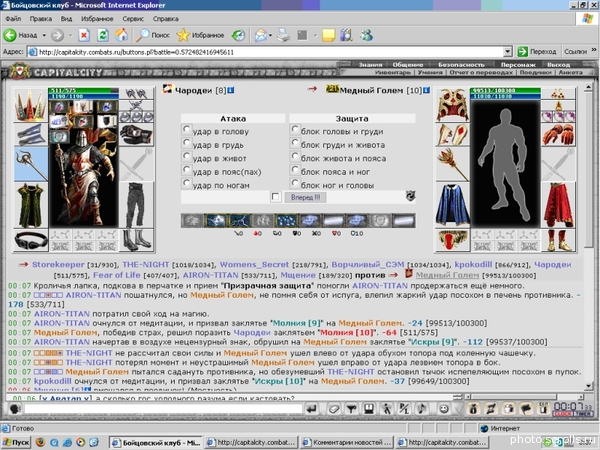Select attack 'удар в пояс(пах)'
Screen dimensions: 600x450
coord(186,170)
